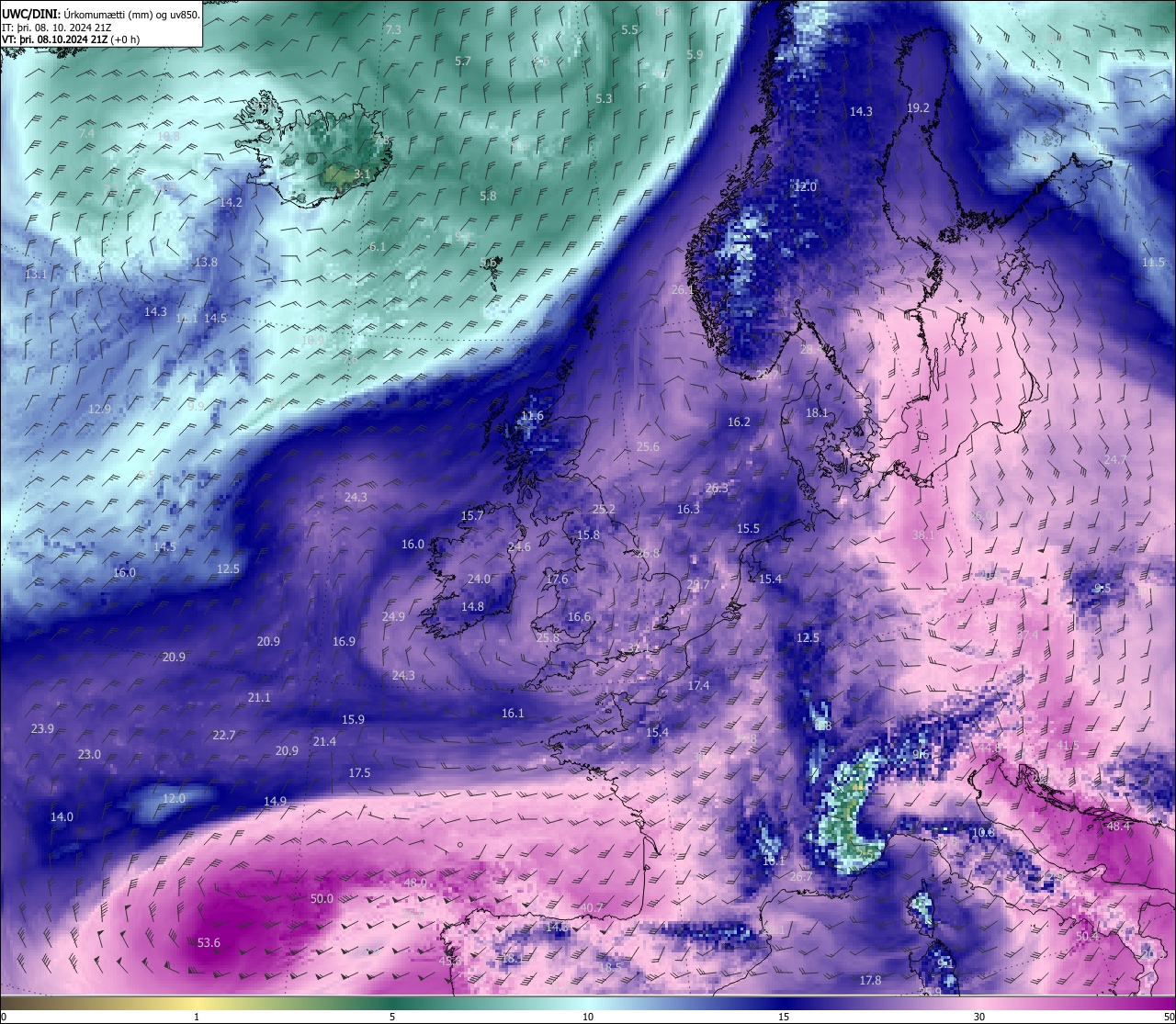Click the colorbar label 30
The width and height of the screenshot is (1176, 1024).
point(979,1016)
